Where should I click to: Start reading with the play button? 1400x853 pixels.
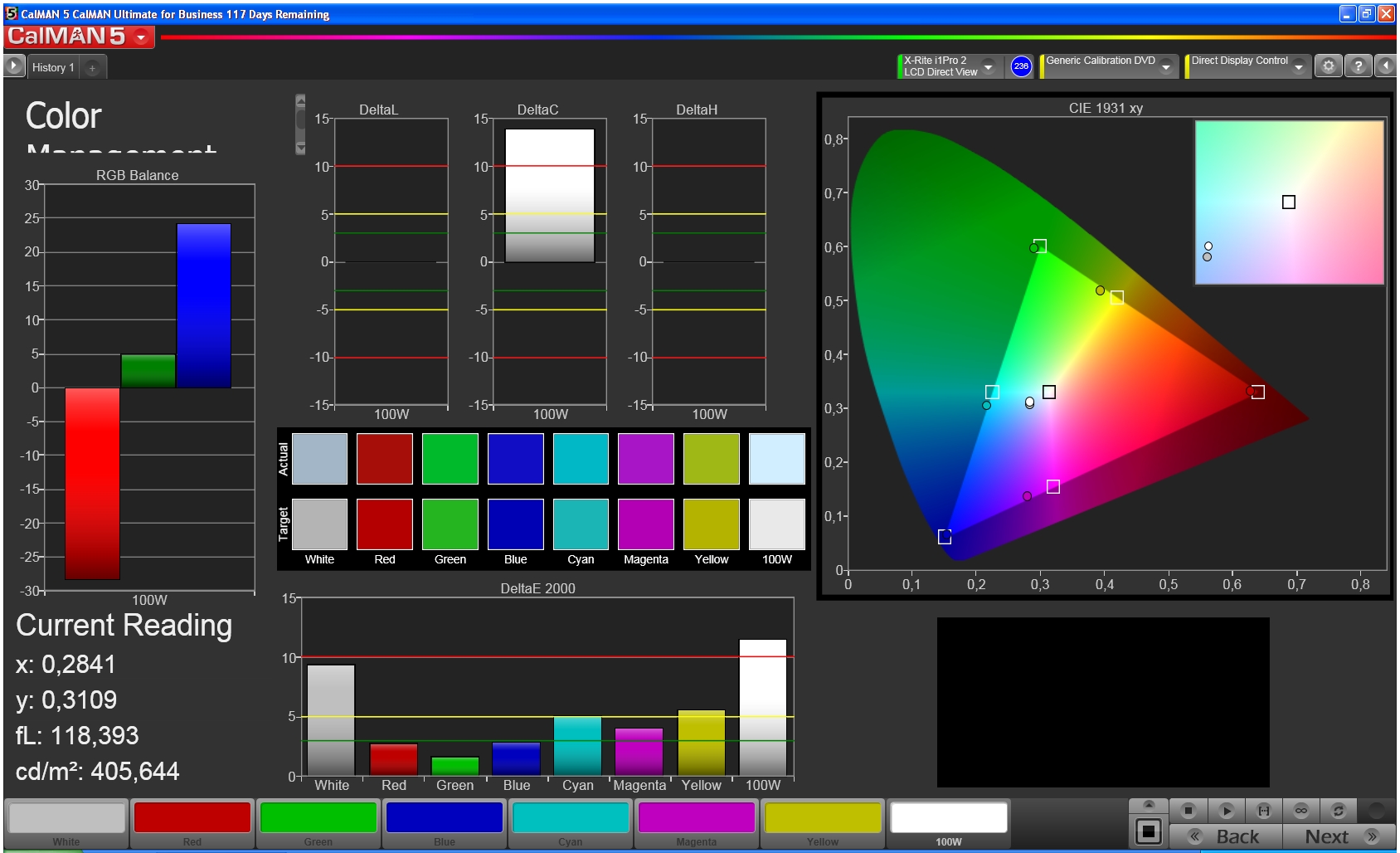coord(1227,811)
